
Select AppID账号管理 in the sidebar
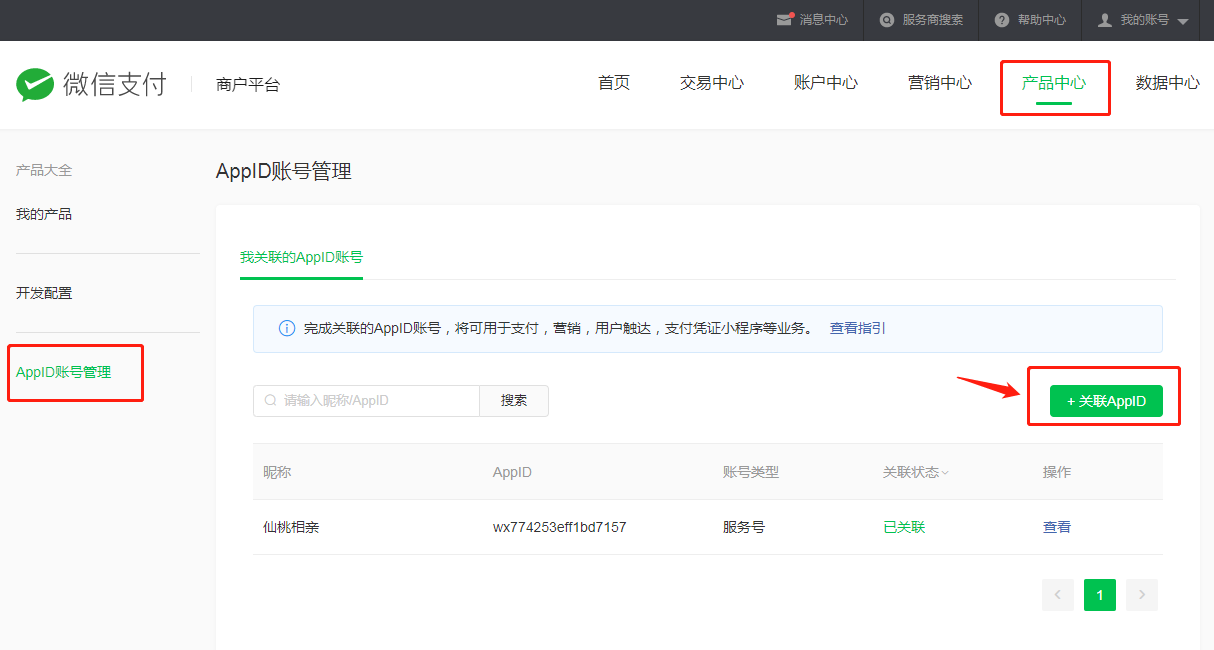(64, 372)
